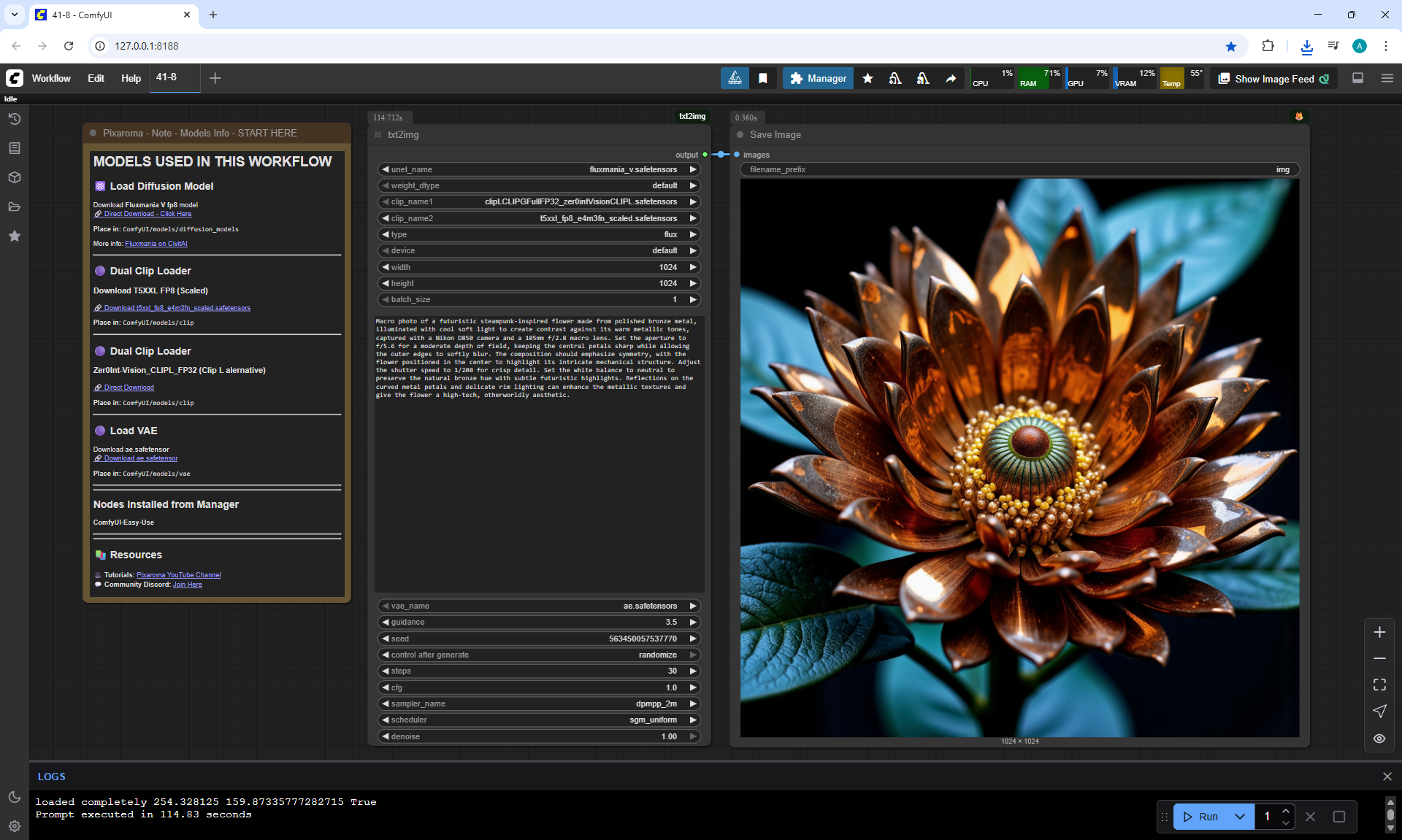
Task: Click the fit view icon
Action: [x=1379, y=685]
